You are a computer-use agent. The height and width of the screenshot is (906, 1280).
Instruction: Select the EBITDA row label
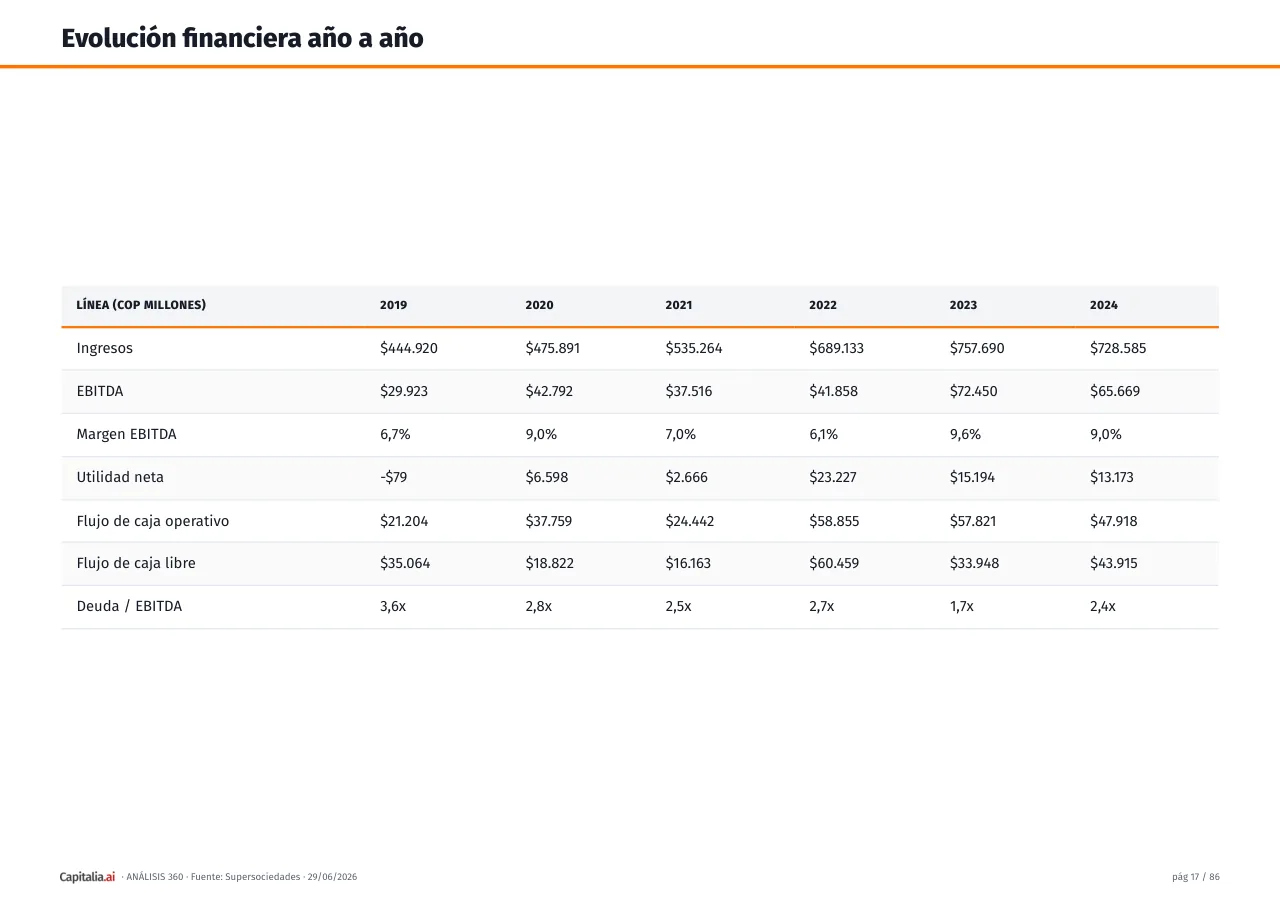coord(100,391)
